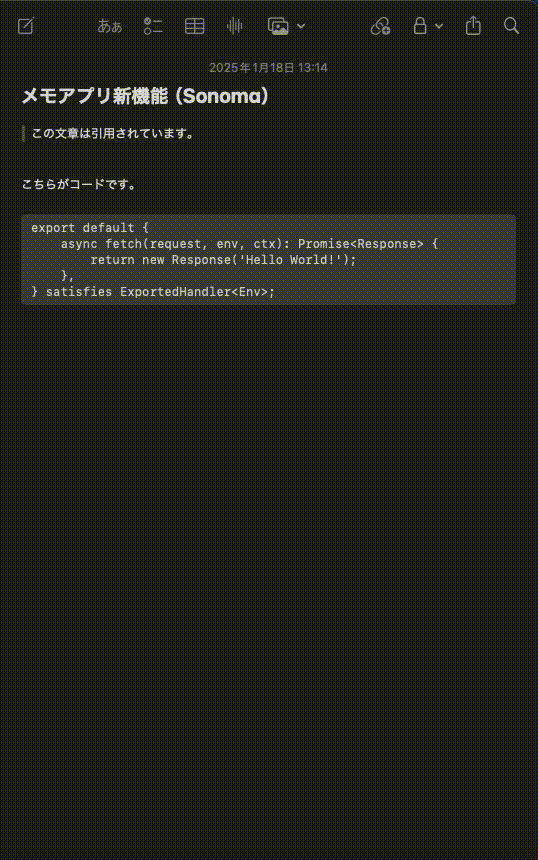Click the lock note icon

point(420,26)
